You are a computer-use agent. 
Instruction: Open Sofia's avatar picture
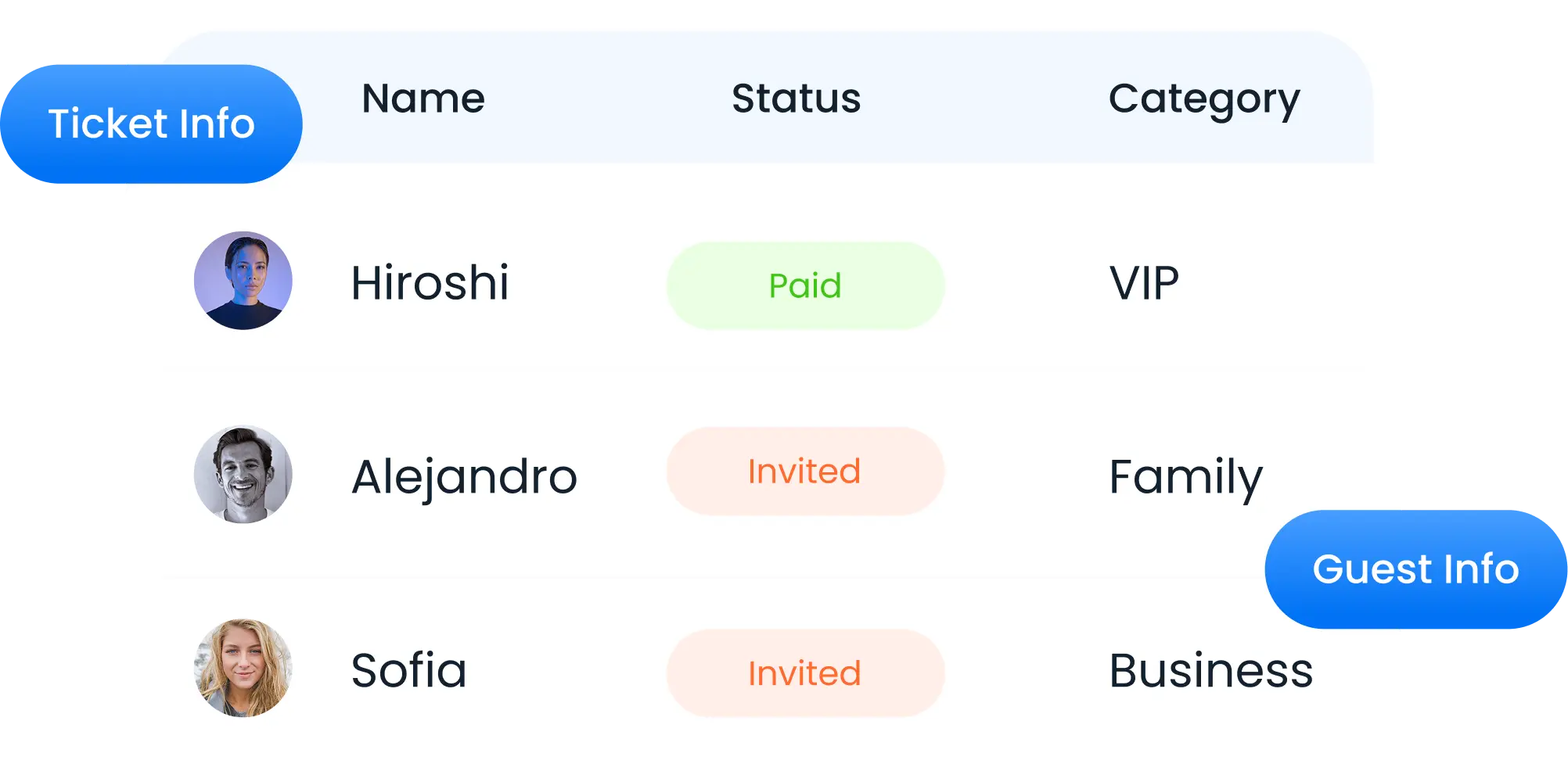243,669
